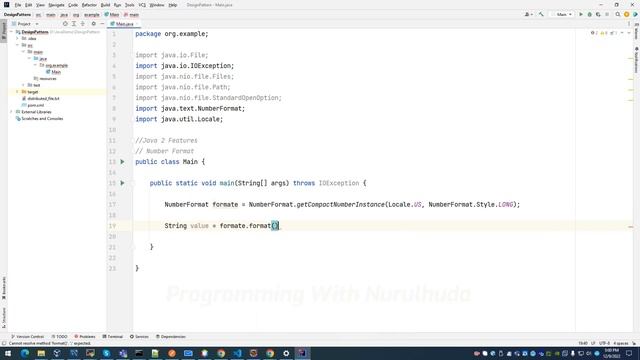Open Microsoft Edge from taskbar
This screenshot has width=640, height=360.
24,353
